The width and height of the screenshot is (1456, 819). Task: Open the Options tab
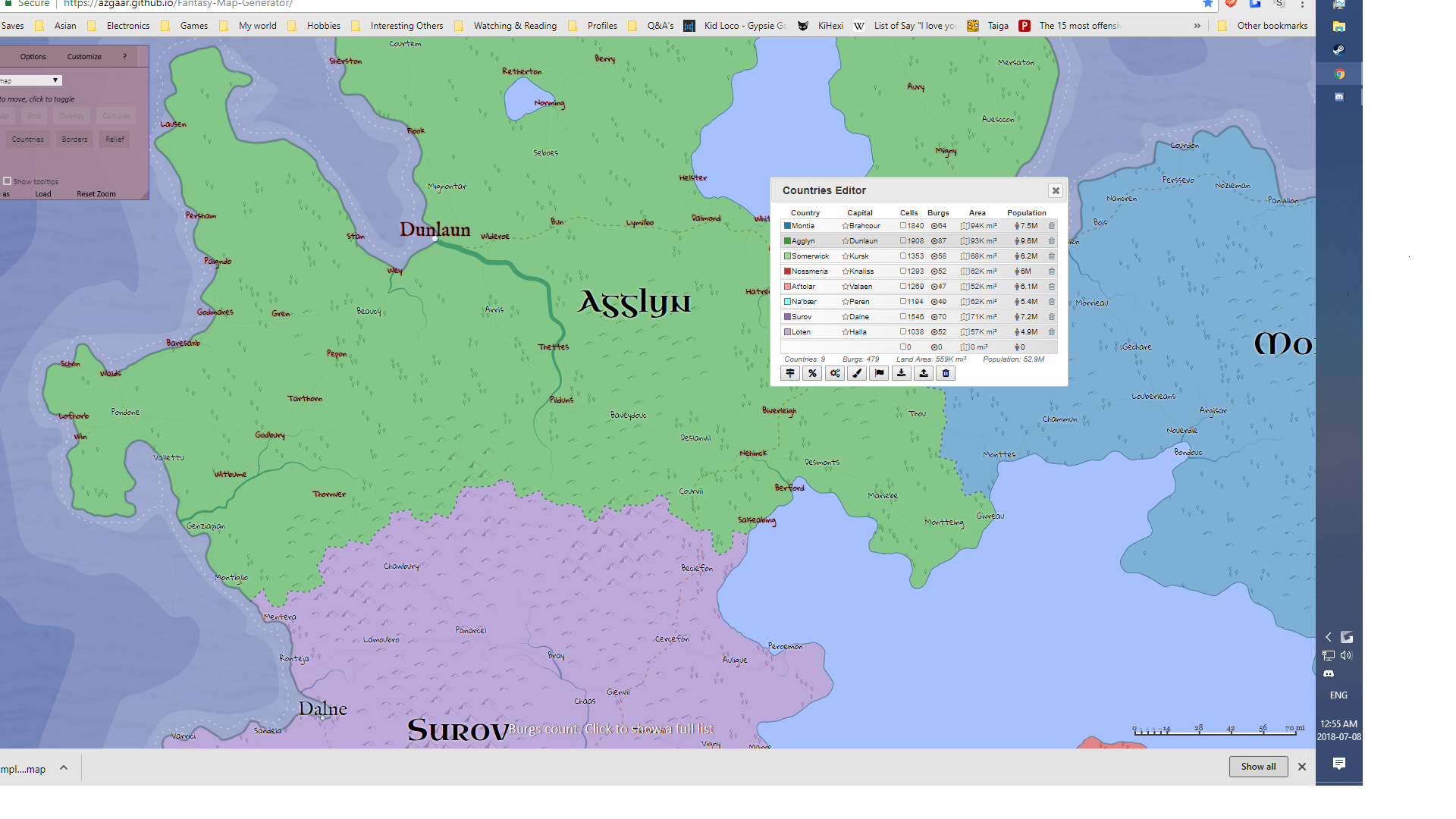(33, 56)
